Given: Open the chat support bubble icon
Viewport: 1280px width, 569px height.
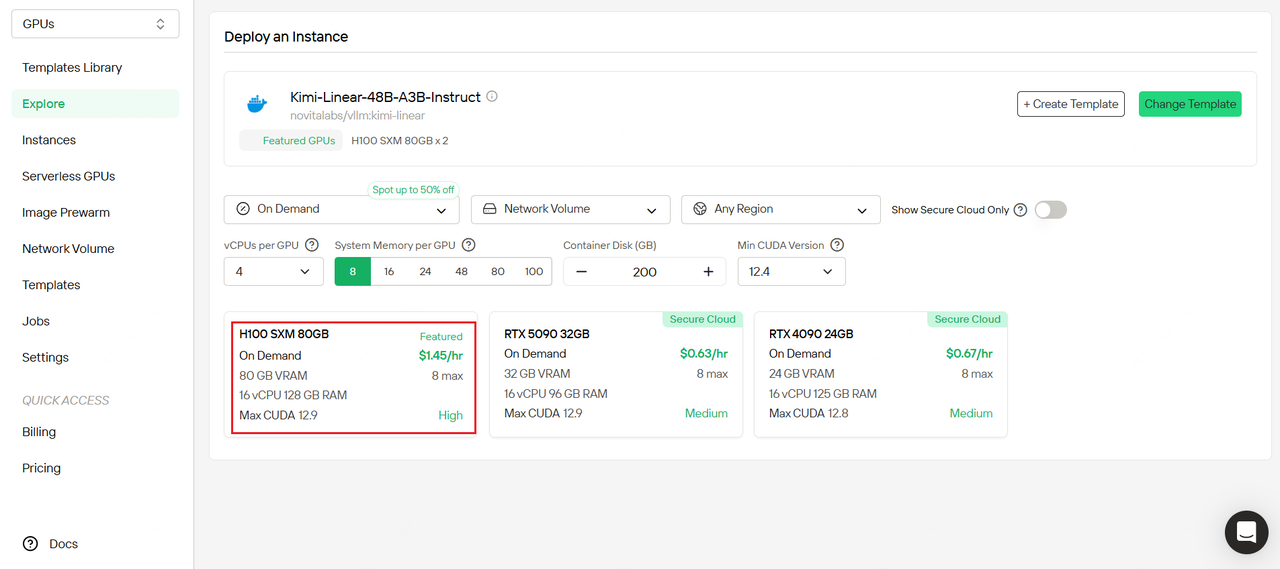Looking at the screenshot, I should (x=1246, y=532).
